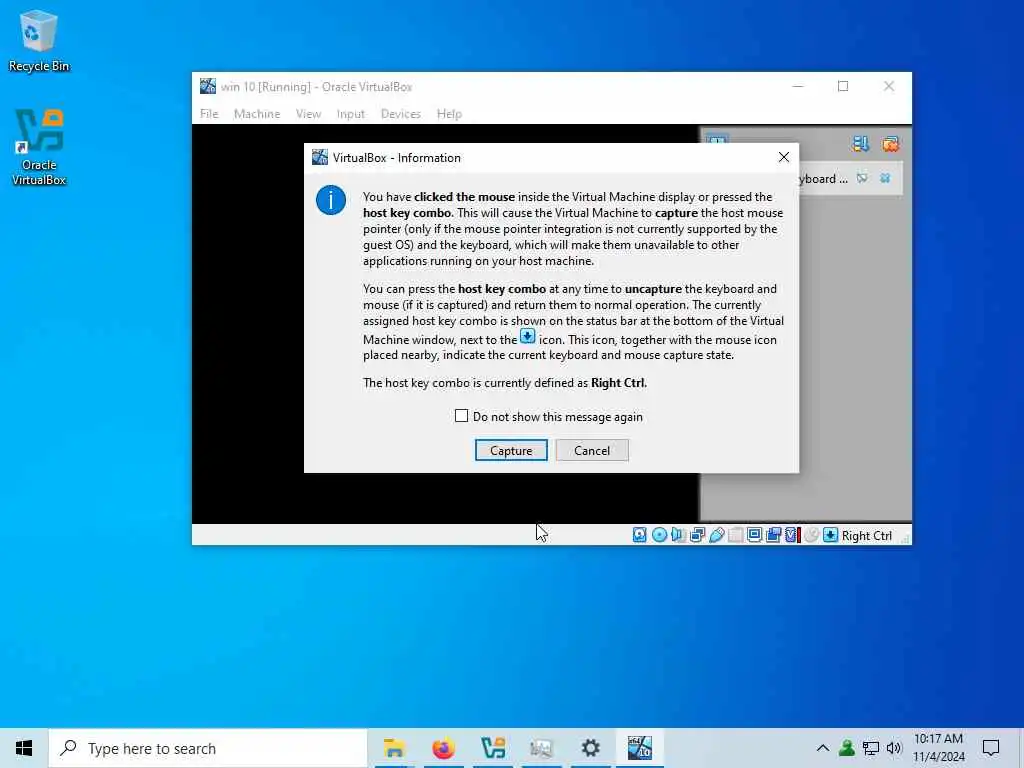Open the Machine menu
Image resolution: width=1024 pixels, height=768 pixels.
[x=257, y=114]
